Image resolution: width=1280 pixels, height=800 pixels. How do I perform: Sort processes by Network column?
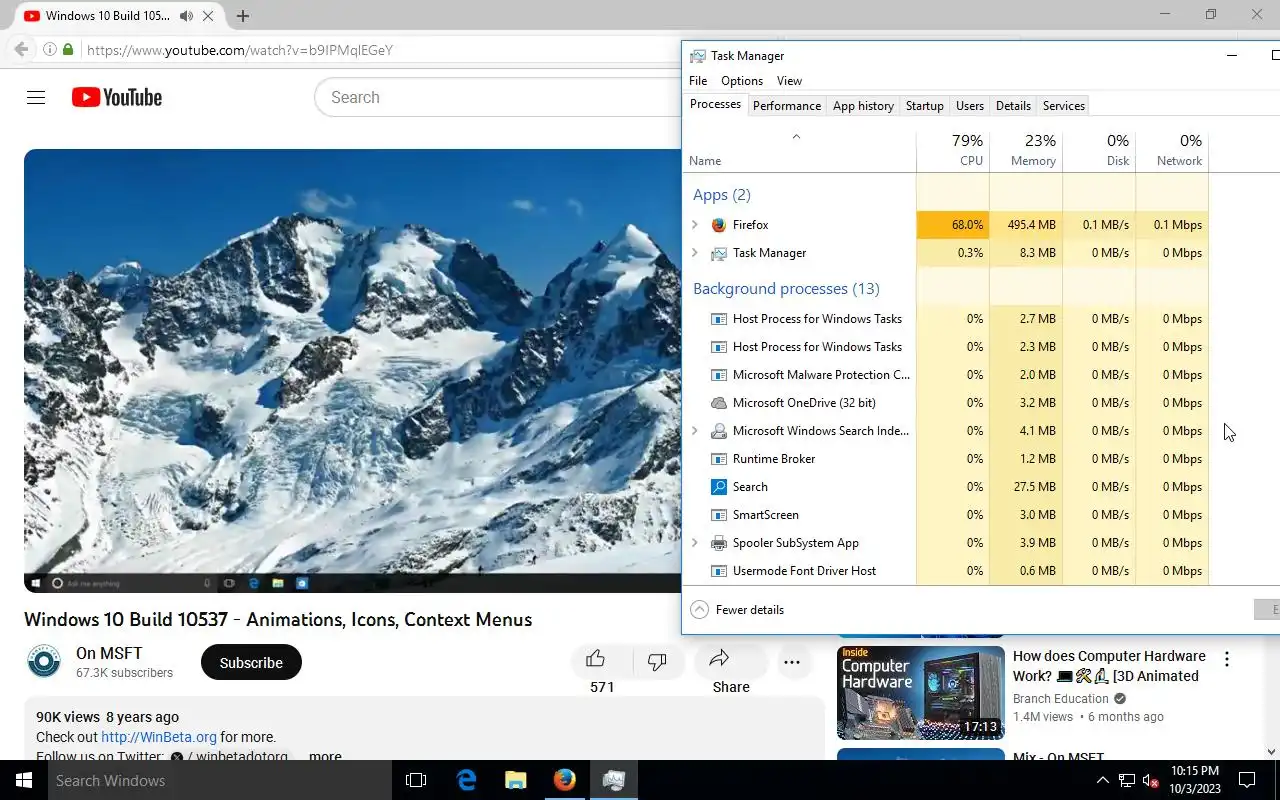(1172, 150)
